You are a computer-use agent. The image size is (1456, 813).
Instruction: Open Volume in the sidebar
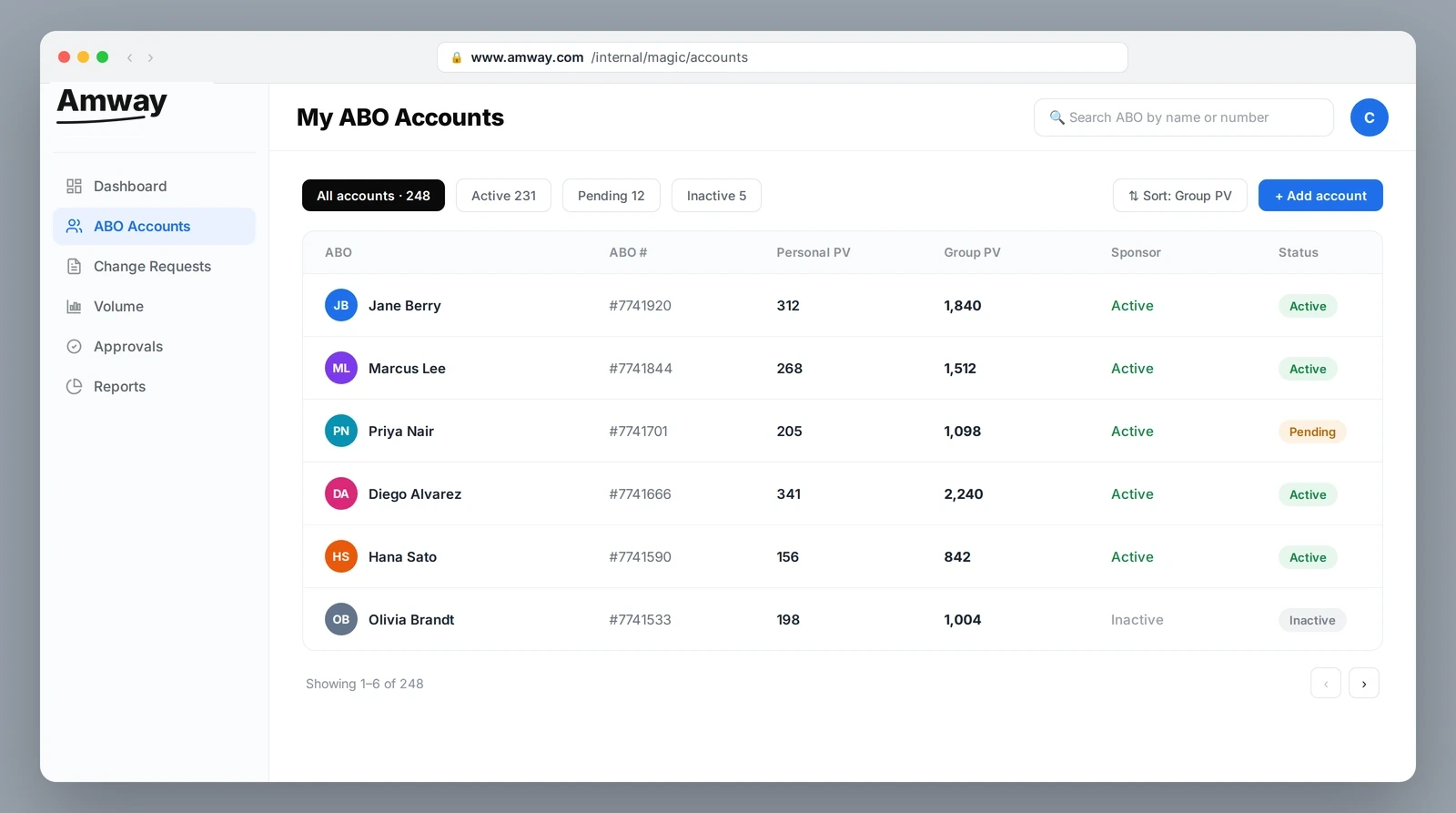click(x=154, y=307)
